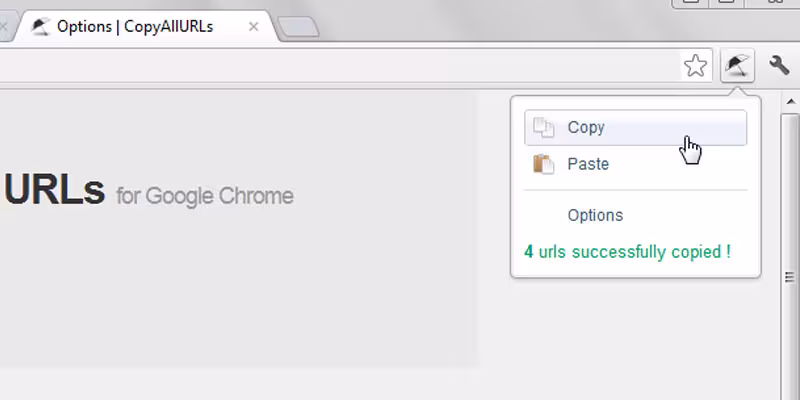Click the scrollbar up arrow

tap(791, 101)
